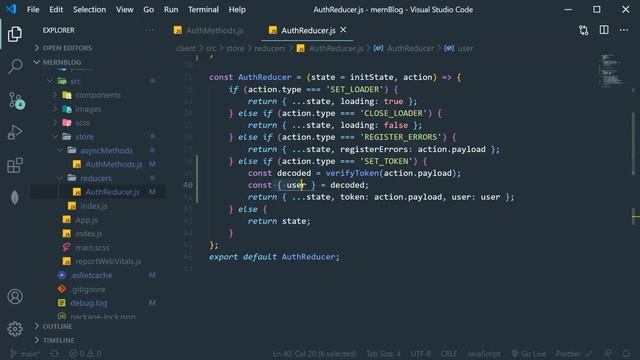Open the Go menu

(x=149, y=9)
